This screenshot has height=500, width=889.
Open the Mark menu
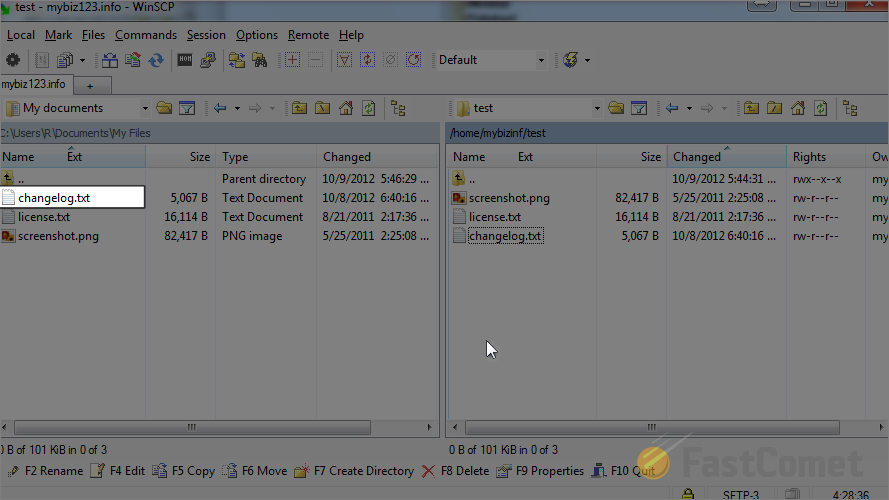[x=58, y=35]
